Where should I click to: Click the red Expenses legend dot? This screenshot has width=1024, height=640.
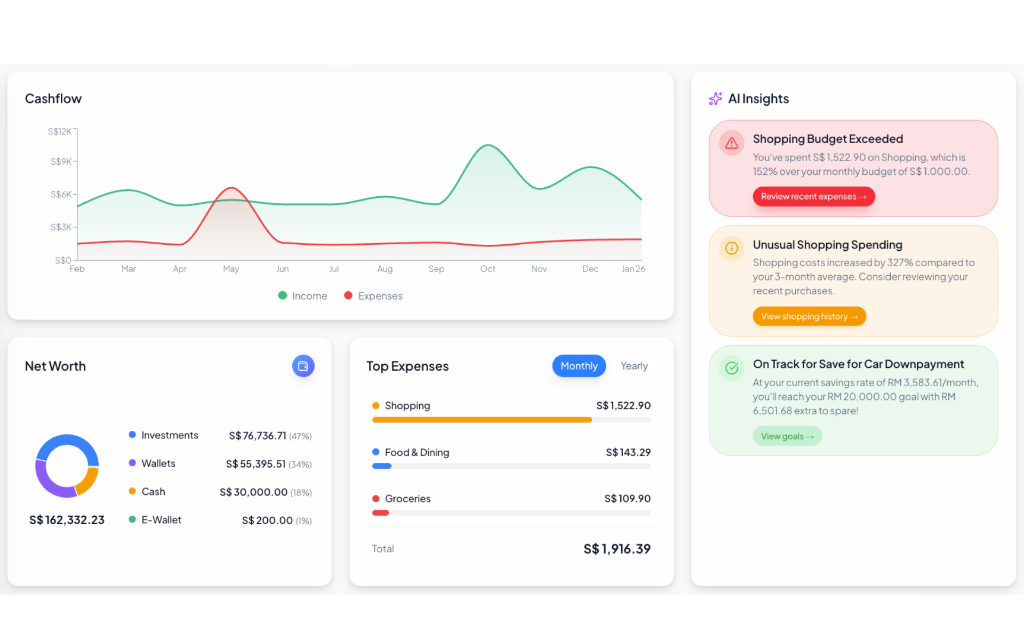click(348, 296)
